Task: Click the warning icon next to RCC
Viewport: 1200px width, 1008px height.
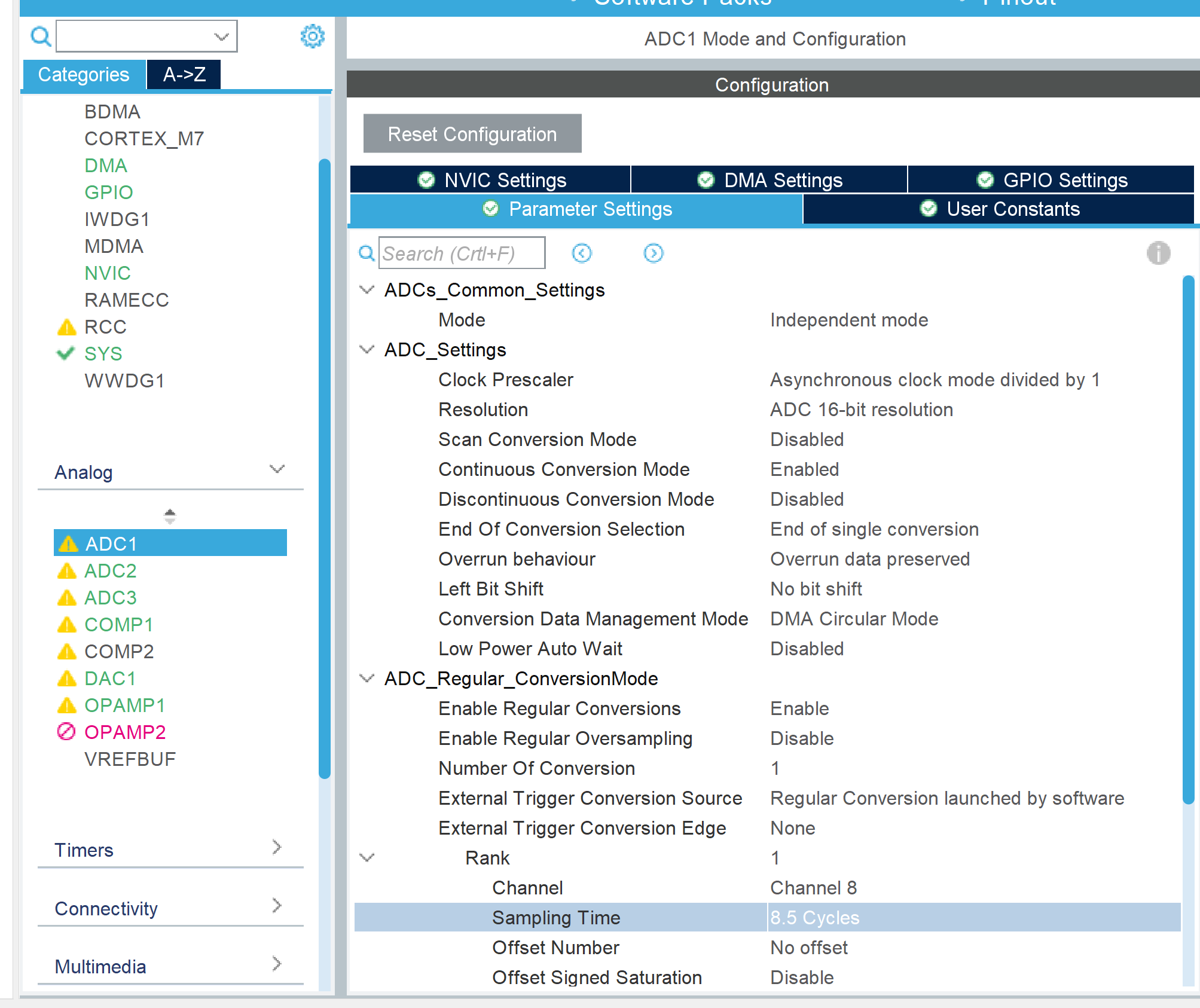Action: 66,327
